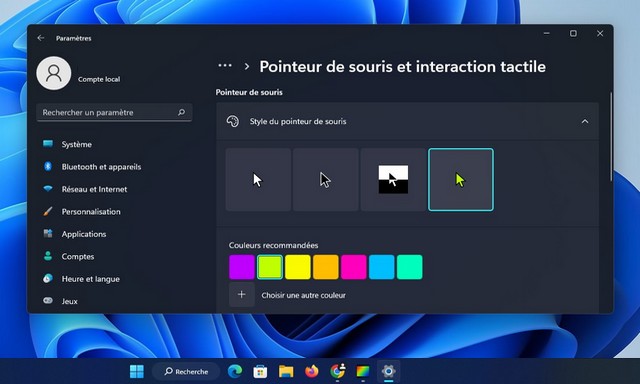The width and height of the screenshot is (640, 384).
Task: Click the Compte local account label
Action: click(x=99, y=79)
